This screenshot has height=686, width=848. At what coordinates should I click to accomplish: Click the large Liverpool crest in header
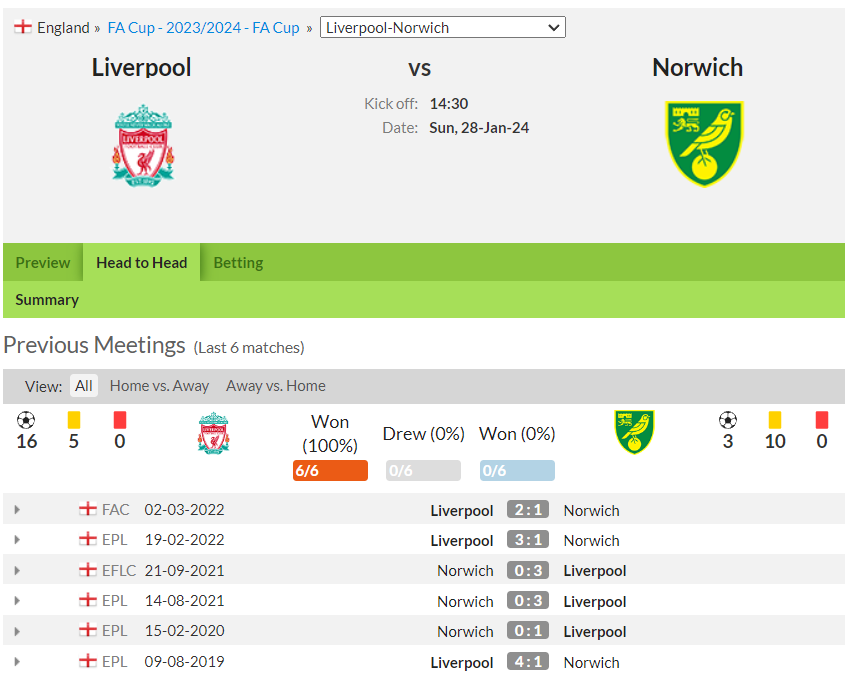pyautogui.click(x=143, y=145)
